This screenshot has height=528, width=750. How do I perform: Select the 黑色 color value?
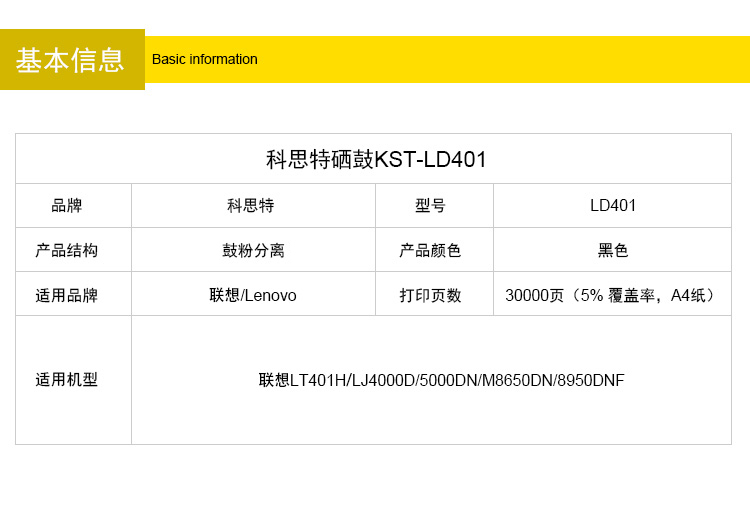click(613, 250)
